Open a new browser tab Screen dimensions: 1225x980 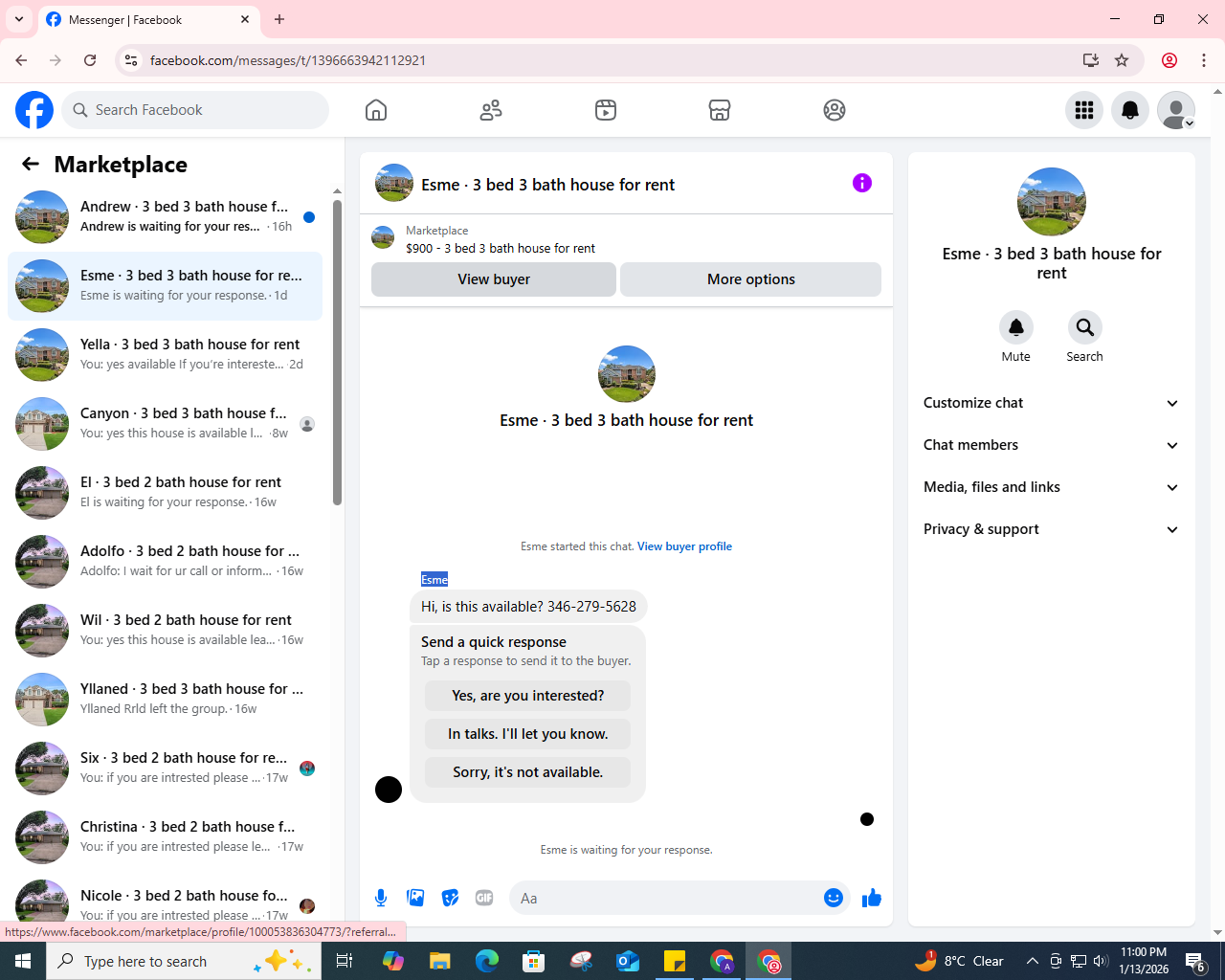pyautogui.click(x=279, y=19)
